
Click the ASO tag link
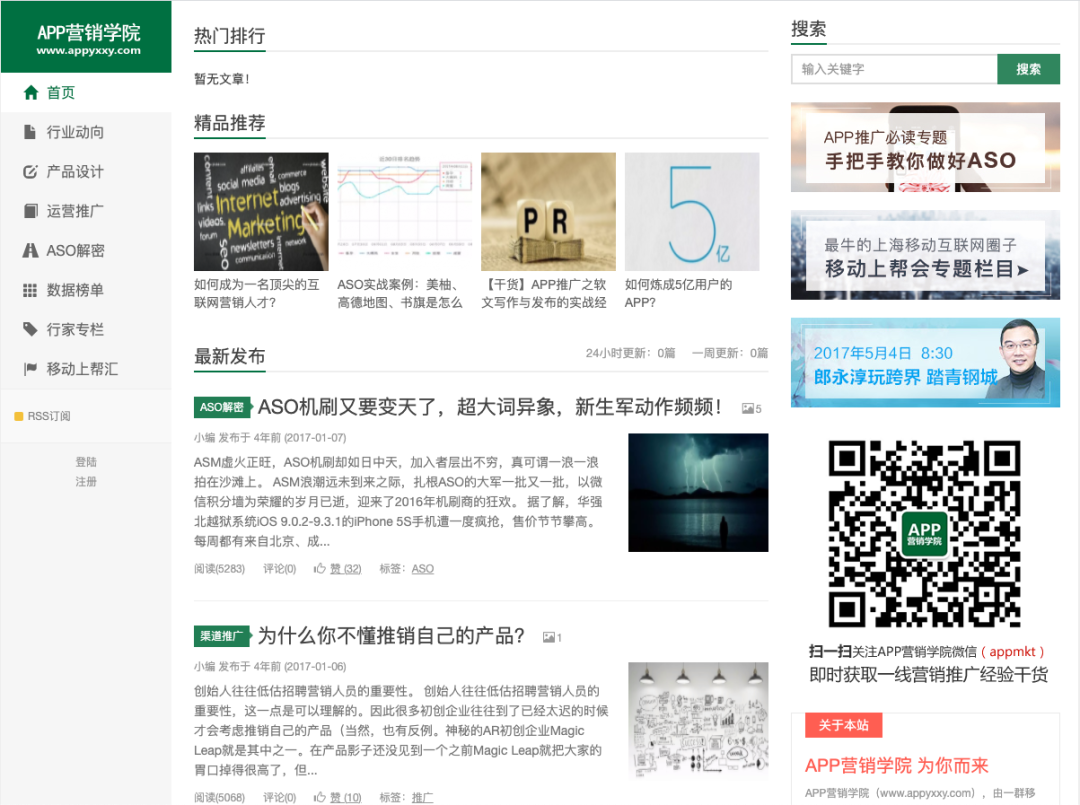point(423,568)
